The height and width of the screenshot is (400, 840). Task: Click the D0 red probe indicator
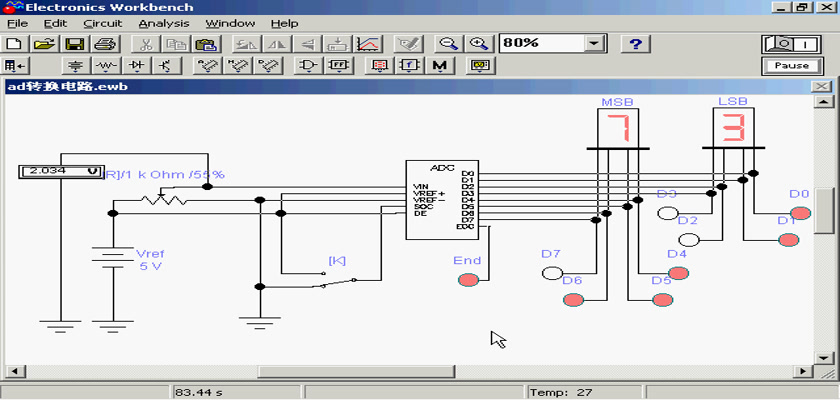pos(801,213)
